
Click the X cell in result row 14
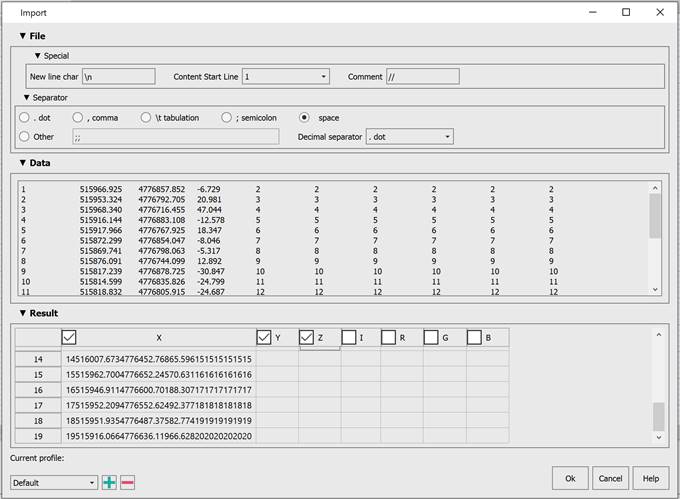tap(159, 359)
